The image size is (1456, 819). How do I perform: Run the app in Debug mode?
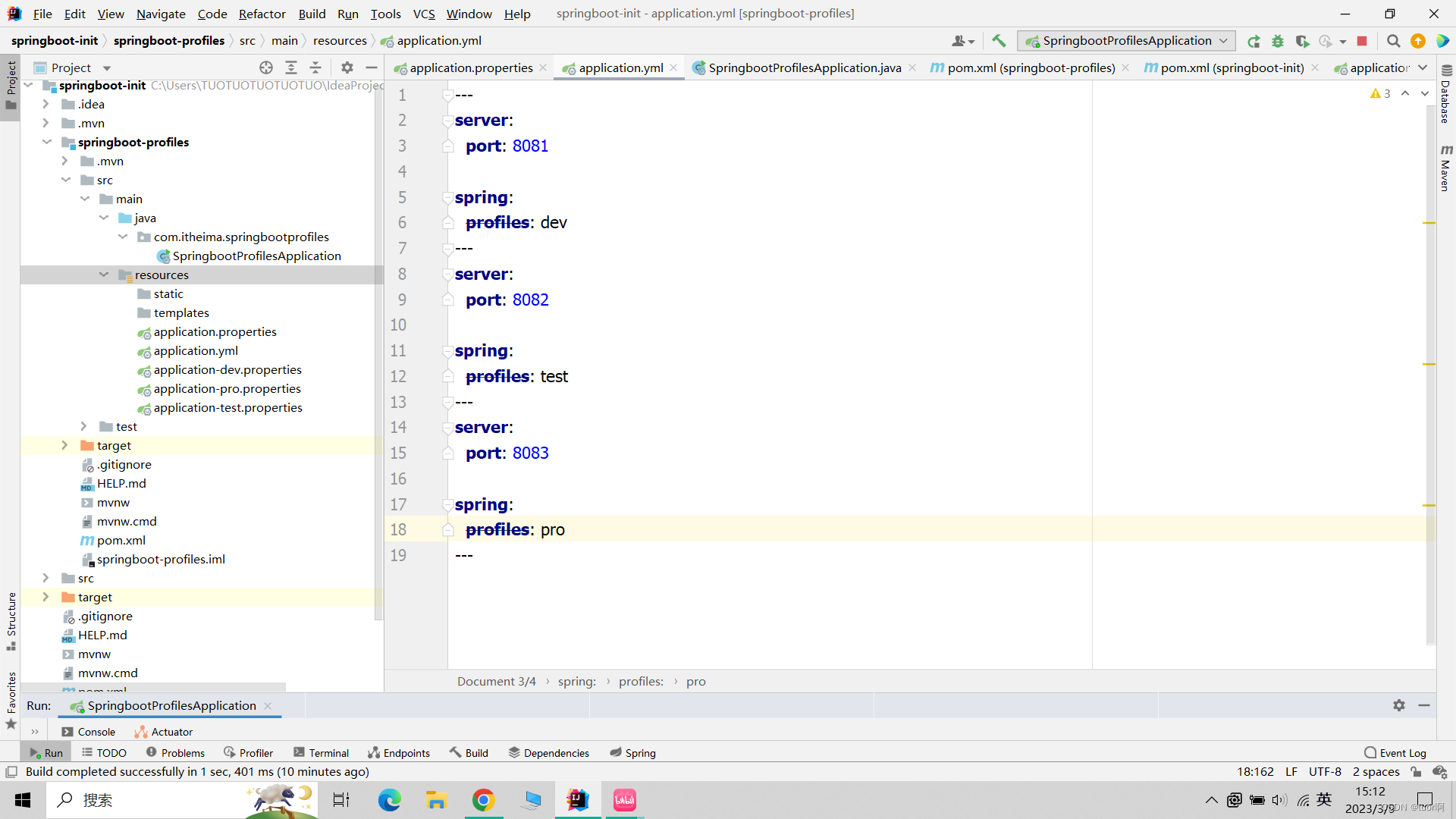pyautogui.click(x=1279, y=41)
